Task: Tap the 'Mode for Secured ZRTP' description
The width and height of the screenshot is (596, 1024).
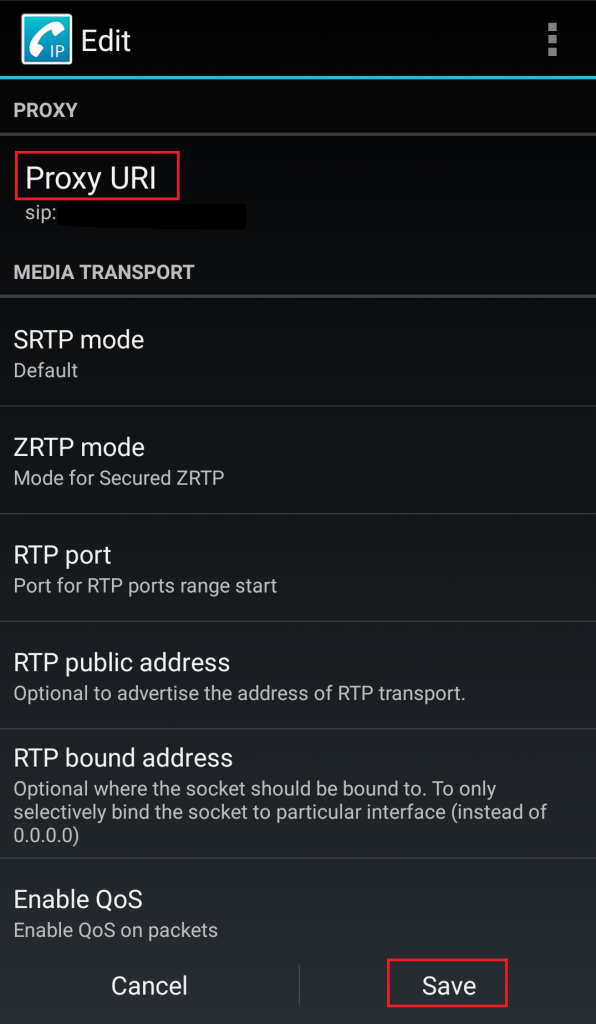Action: click(x=119, y=478)
